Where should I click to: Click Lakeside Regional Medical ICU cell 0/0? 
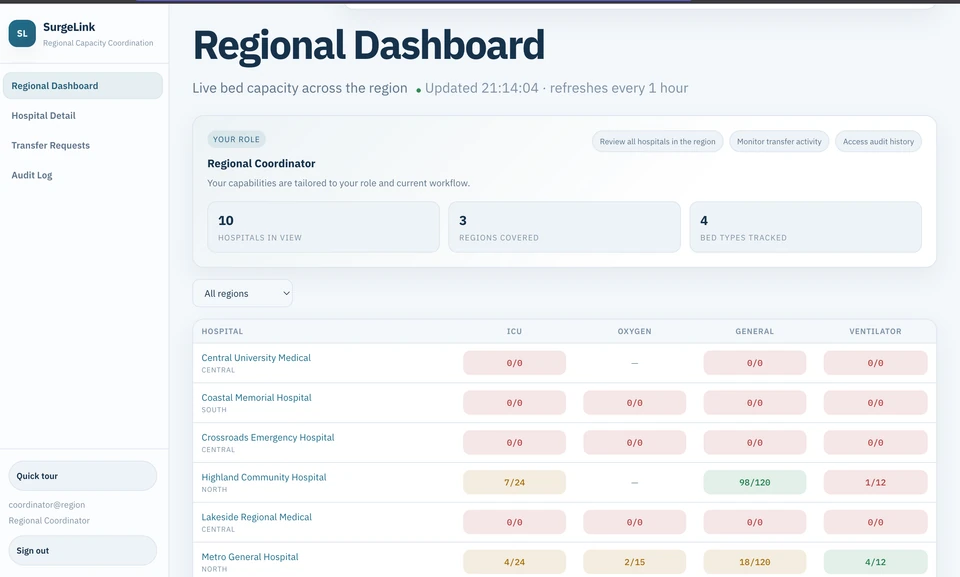point(514,522)
